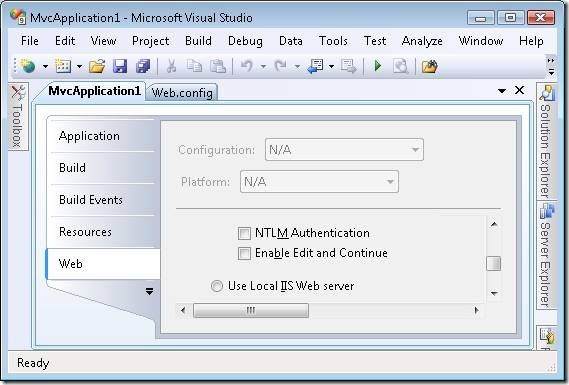Open the Window menu

coord(481,41)
